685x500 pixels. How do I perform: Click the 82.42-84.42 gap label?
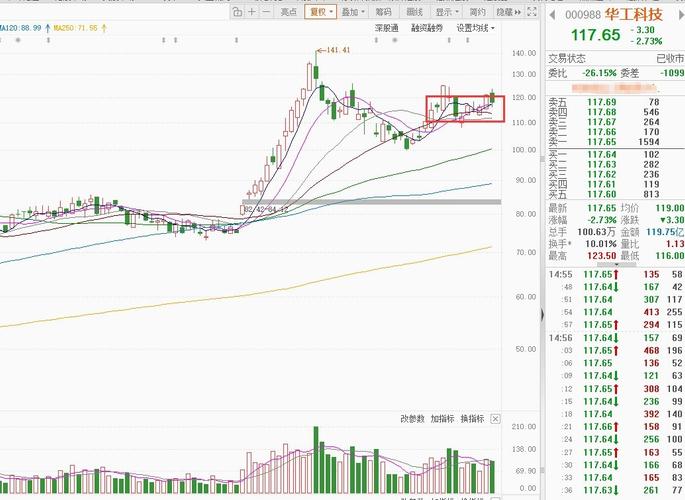266,210
